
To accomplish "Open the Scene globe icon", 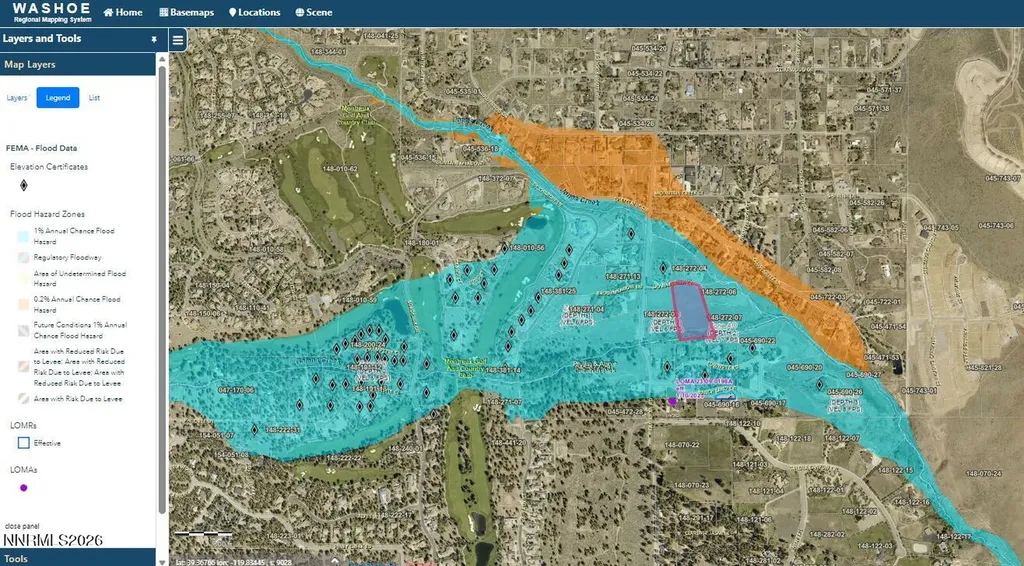I will (x=299, y=12).
